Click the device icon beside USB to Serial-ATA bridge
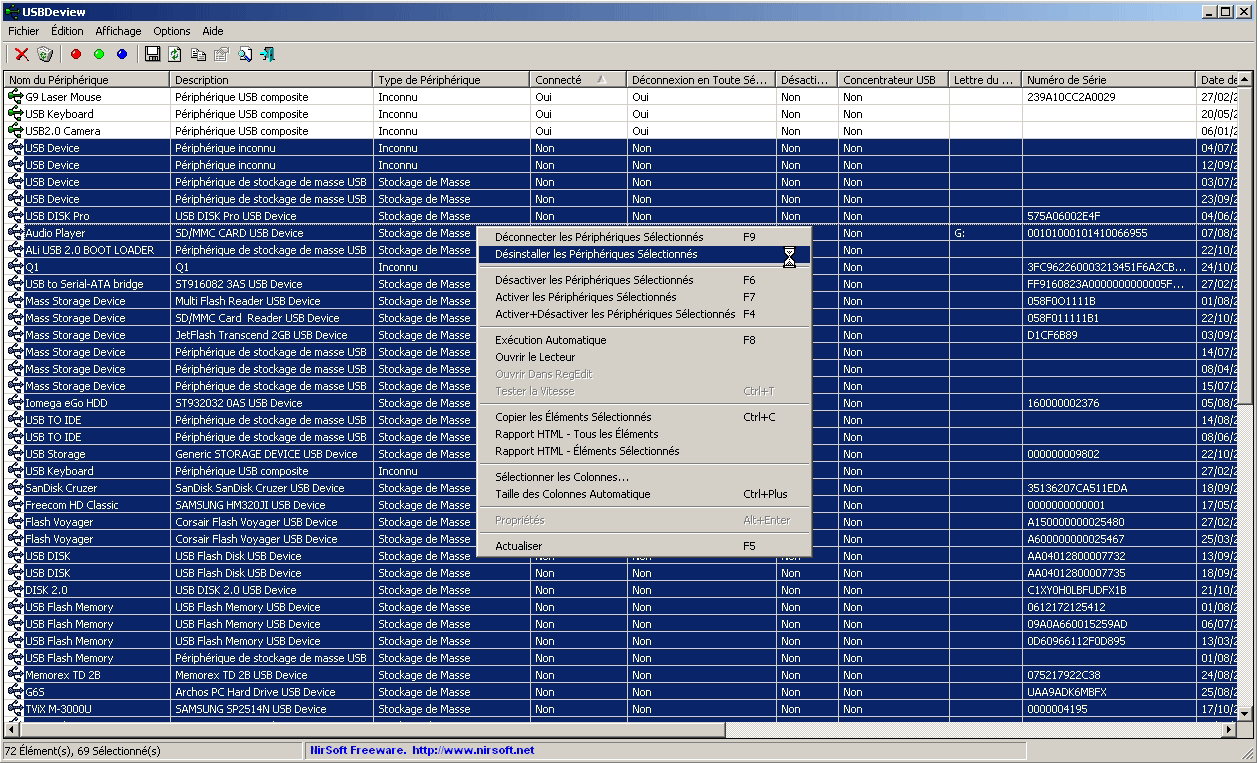Screen dimensions: 1257x763 15,284
